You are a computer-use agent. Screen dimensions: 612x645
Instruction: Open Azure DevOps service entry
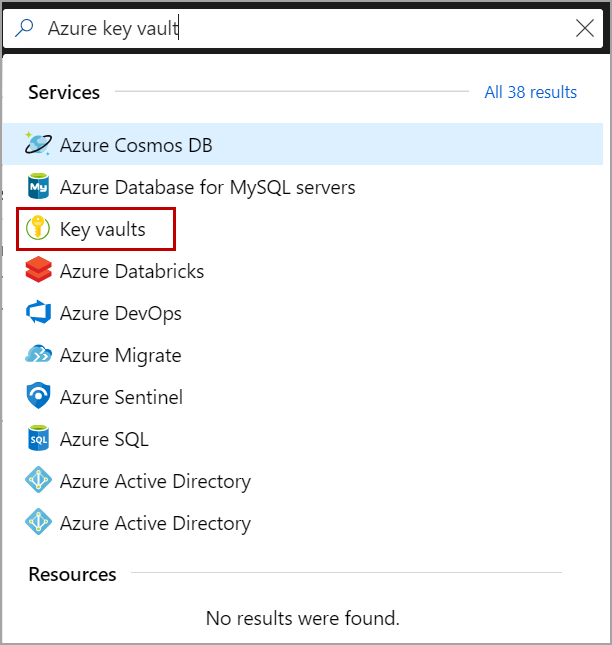coord(121,313)
